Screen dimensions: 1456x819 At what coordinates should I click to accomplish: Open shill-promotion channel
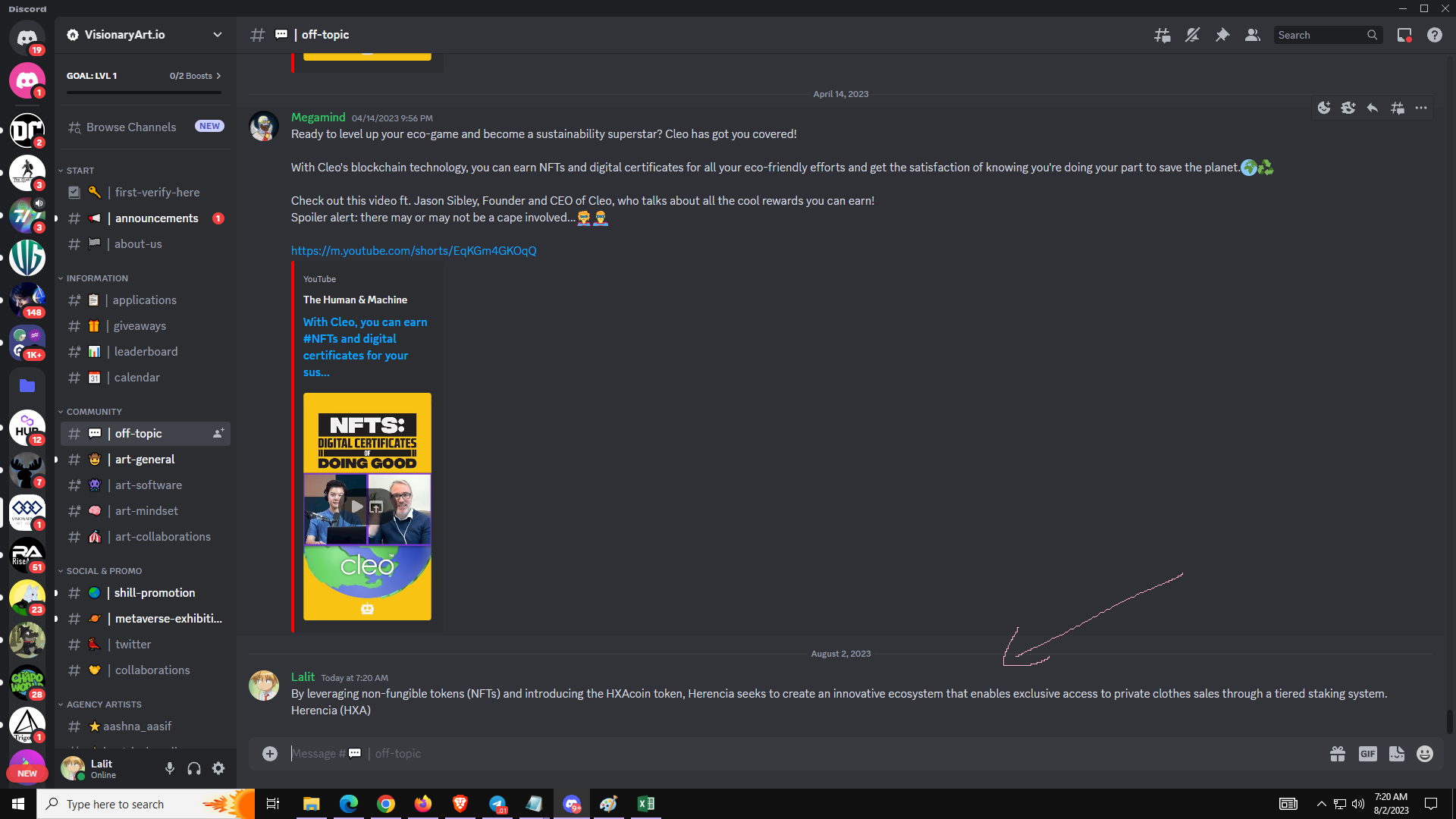click(x=146, y=593)
